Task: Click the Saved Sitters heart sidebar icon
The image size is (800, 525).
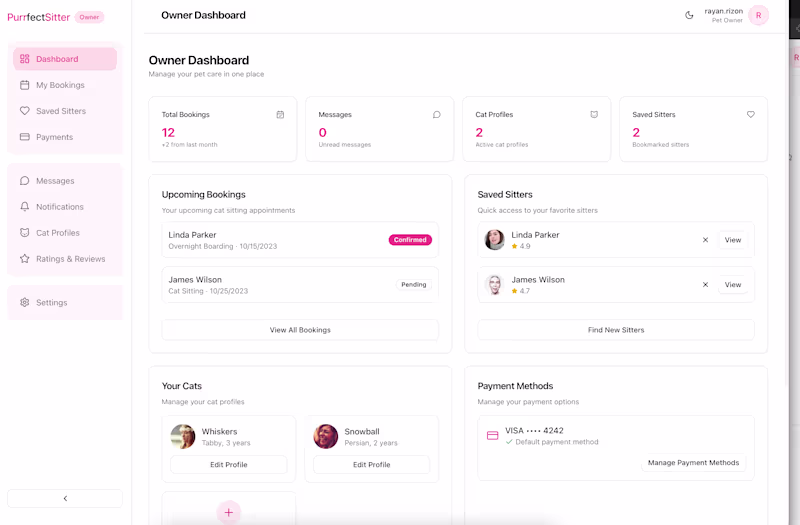Action: coord(24,111)
